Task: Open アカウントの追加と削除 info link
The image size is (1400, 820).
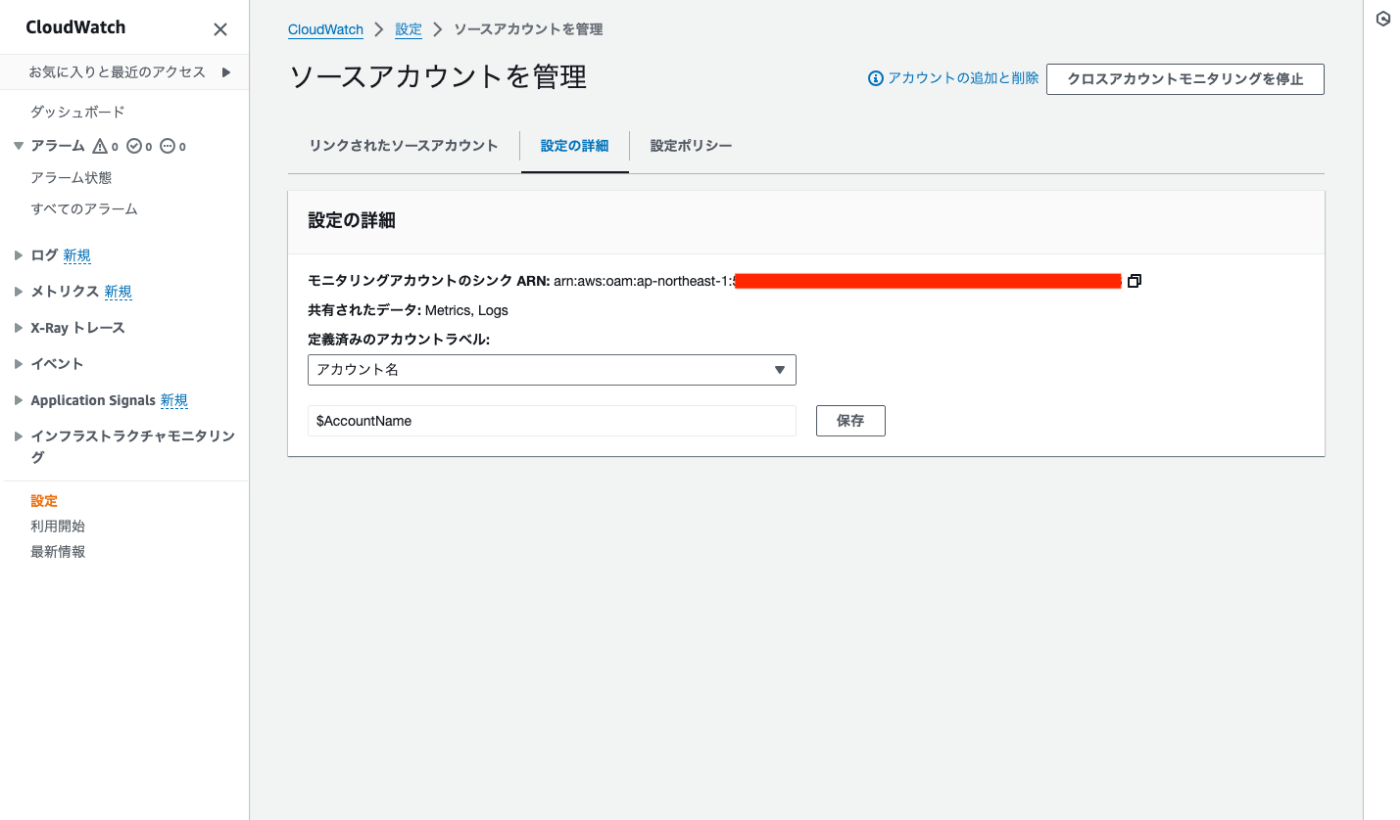Action: [963, 78]
